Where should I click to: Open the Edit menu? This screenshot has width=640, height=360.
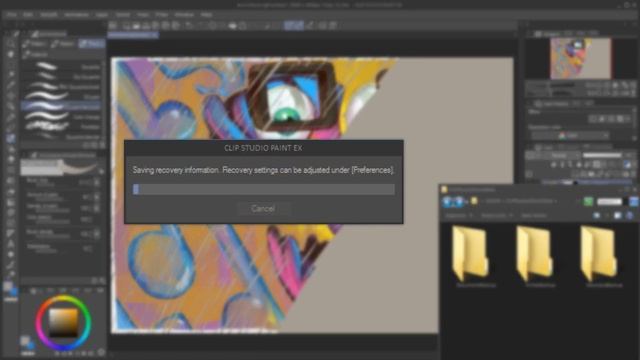[x=28, y=15]
